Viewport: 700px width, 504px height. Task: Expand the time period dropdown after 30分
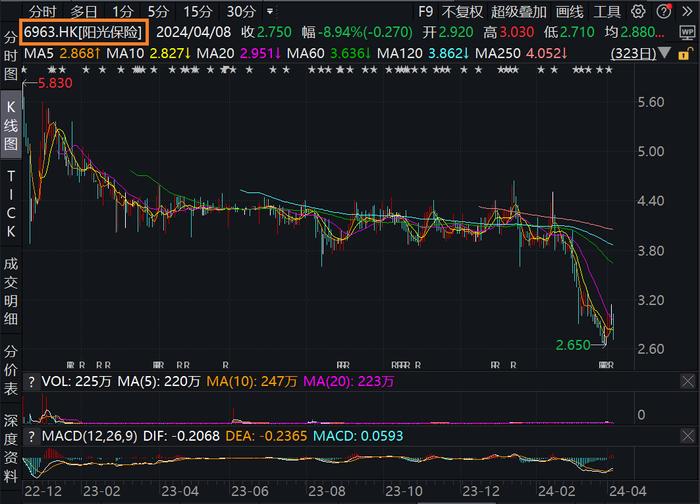270,11
